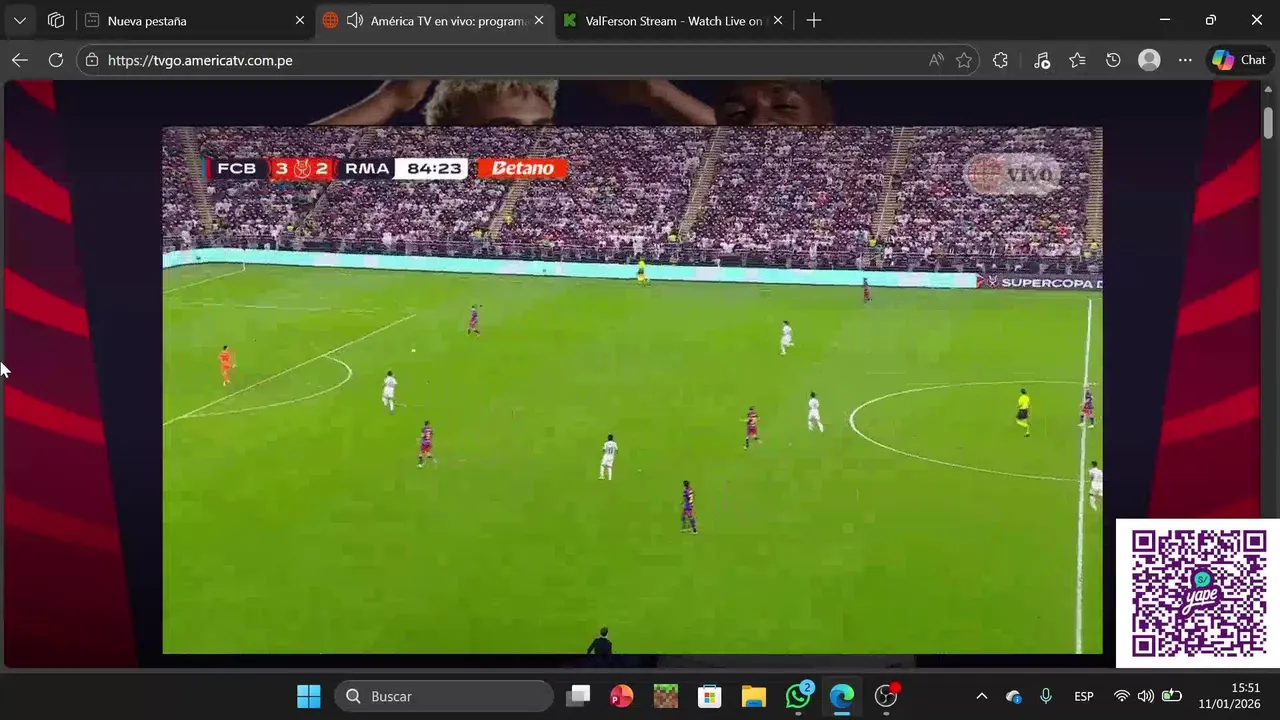This screenshot has width=1280, height=720.
Task: Add page to favorites star icon
Action: tap(964, 60)
